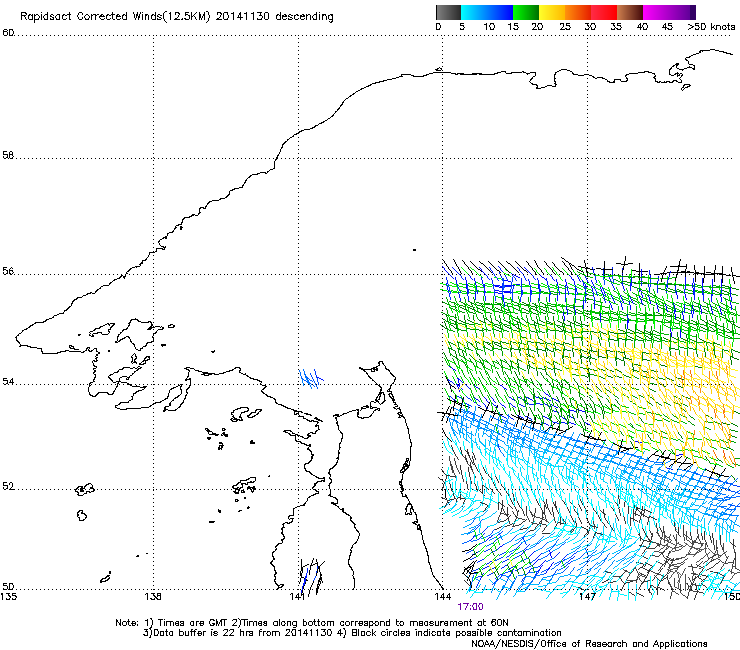Click the isolated blue wind barbs near 141E 54N
This screenshot has width=740, height=650.
click(x=311, y=379)
